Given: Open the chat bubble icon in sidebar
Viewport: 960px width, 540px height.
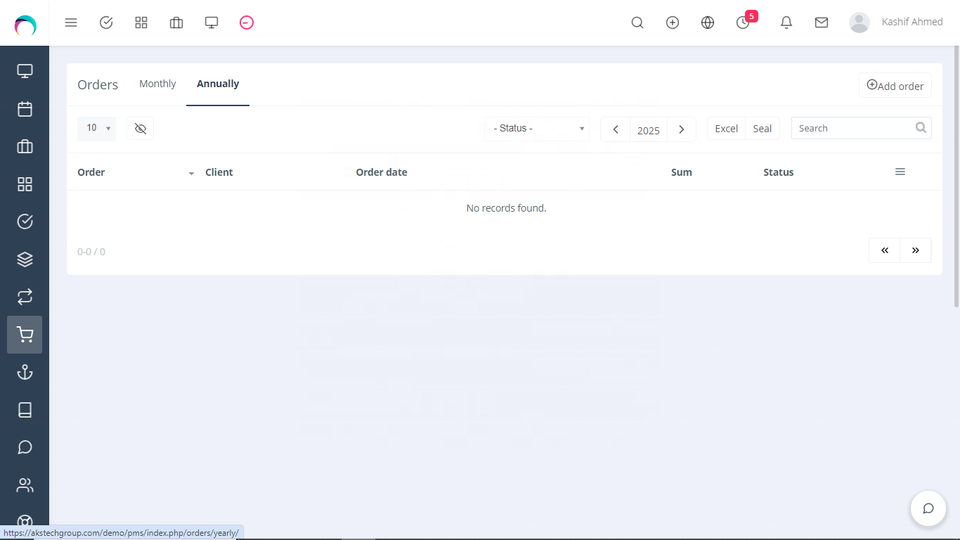Looking at the screenshot, I should click(x=25, y=448).
